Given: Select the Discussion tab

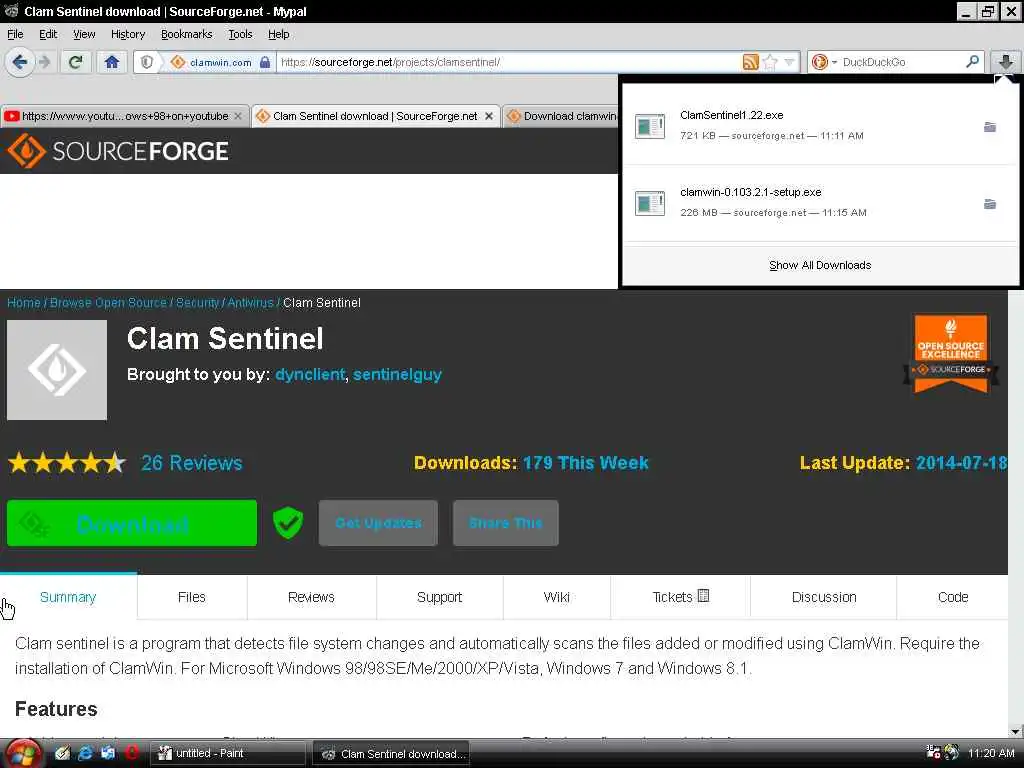Looking at the screenshot, I should pyautogui.click(x=824, y=597).
